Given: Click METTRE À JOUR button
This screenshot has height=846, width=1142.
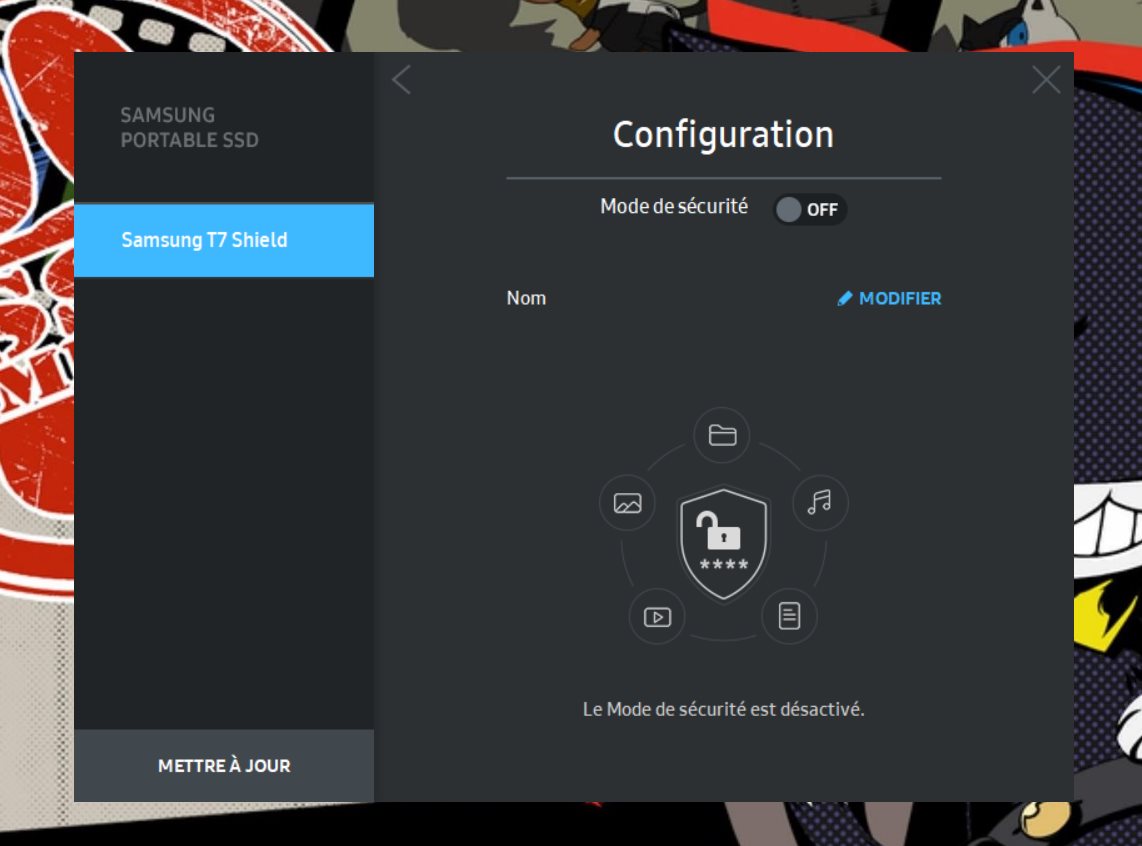Looking at the screenshot, I should point(224,766).
